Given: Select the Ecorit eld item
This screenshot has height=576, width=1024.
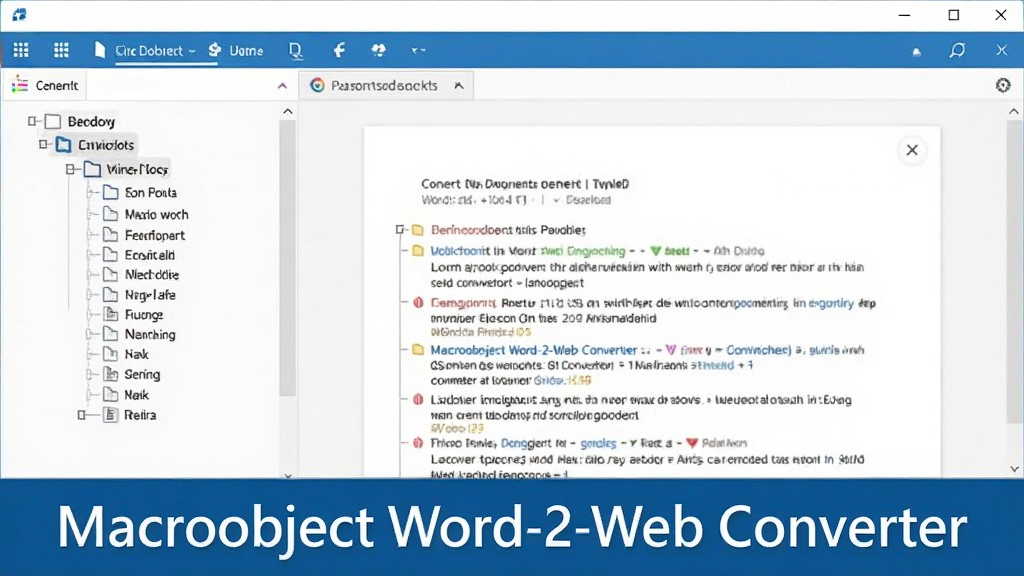Looking at the screenshot, I should tap(150, 255).
